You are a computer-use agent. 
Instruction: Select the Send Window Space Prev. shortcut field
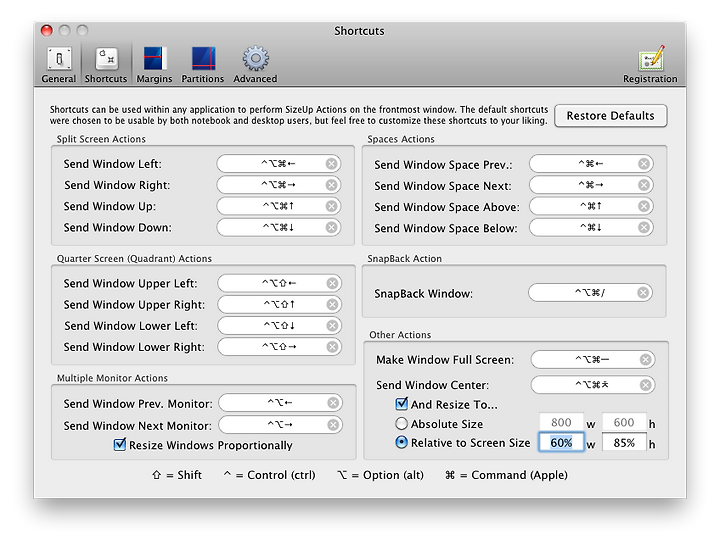coord(591,164)
